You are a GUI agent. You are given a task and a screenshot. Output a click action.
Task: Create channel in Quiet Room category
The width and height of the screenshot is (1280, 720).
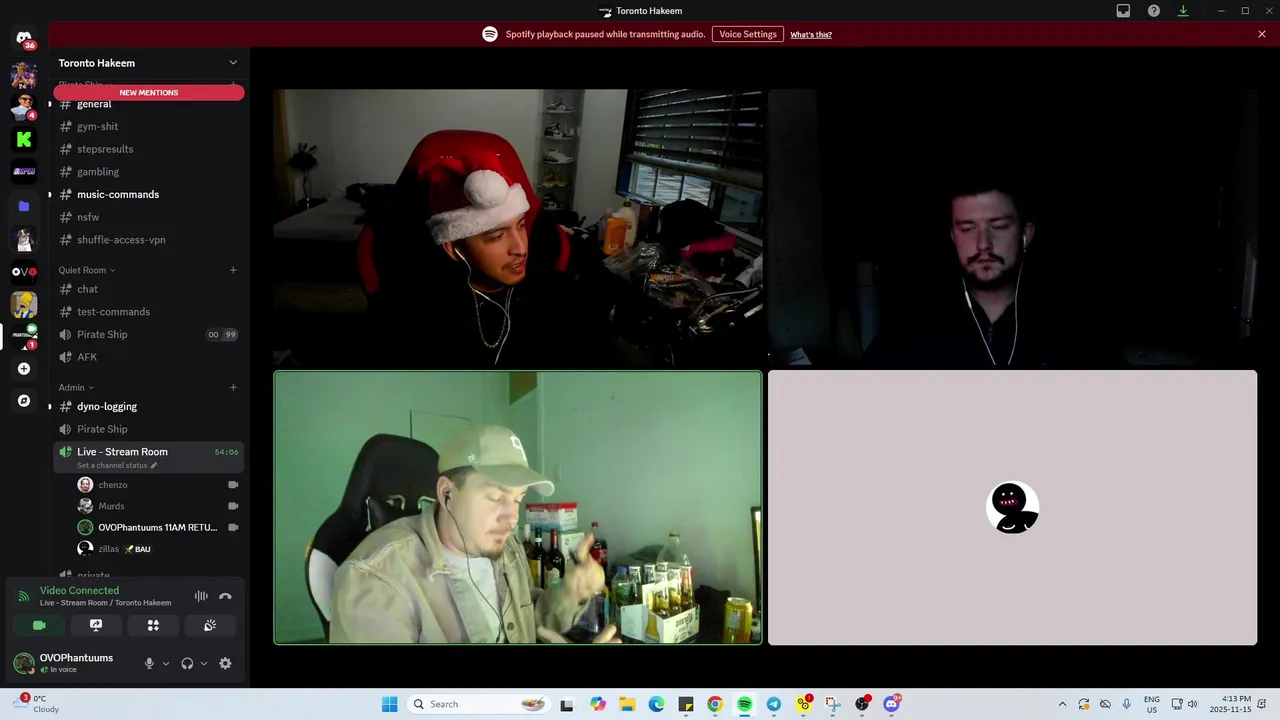(x=233, y=270)
